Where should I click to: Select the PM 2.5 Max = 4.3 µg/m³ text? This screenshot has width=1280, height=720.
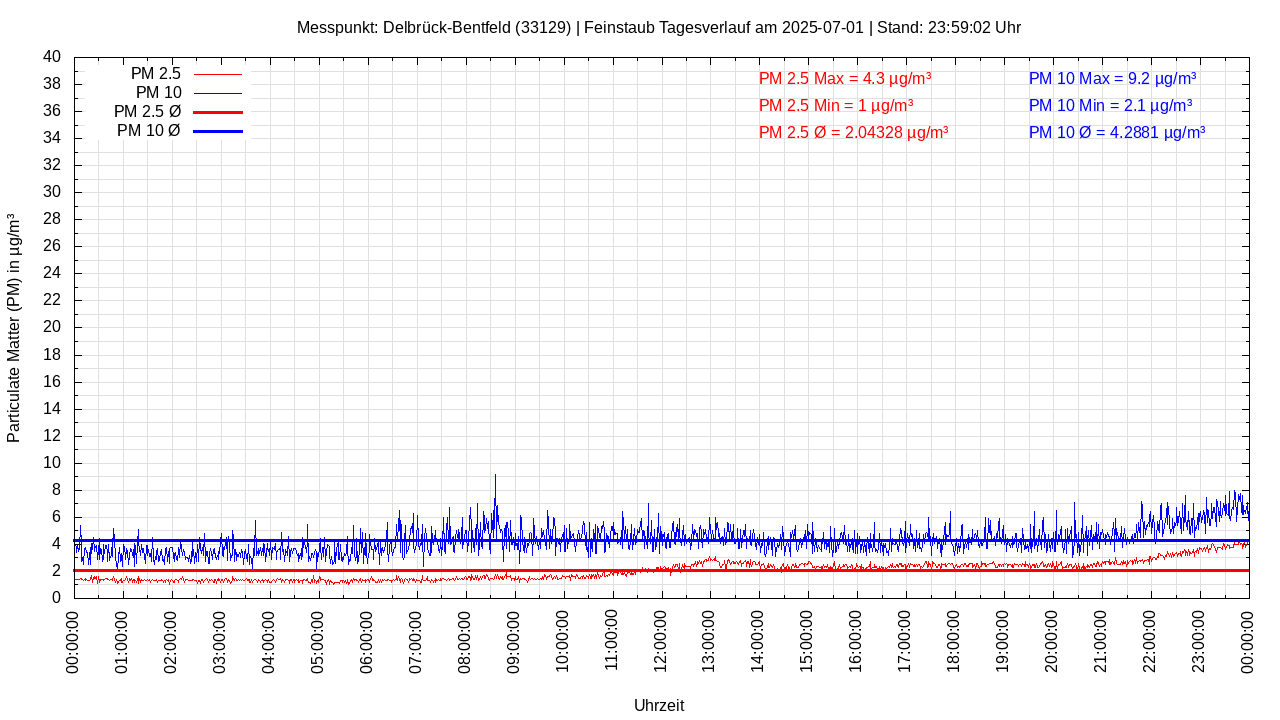click(845, 78)
